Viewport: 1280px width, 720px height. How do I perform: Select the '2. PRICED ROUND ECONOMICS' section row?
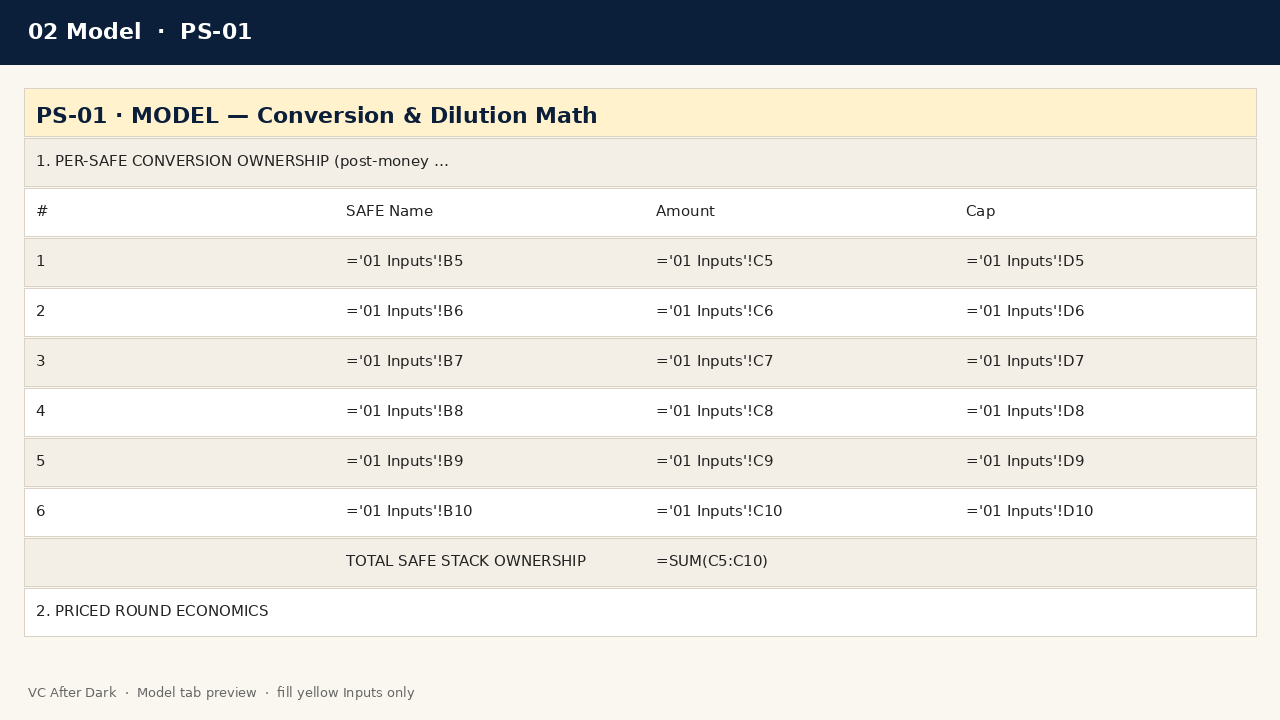pos(640,612)
